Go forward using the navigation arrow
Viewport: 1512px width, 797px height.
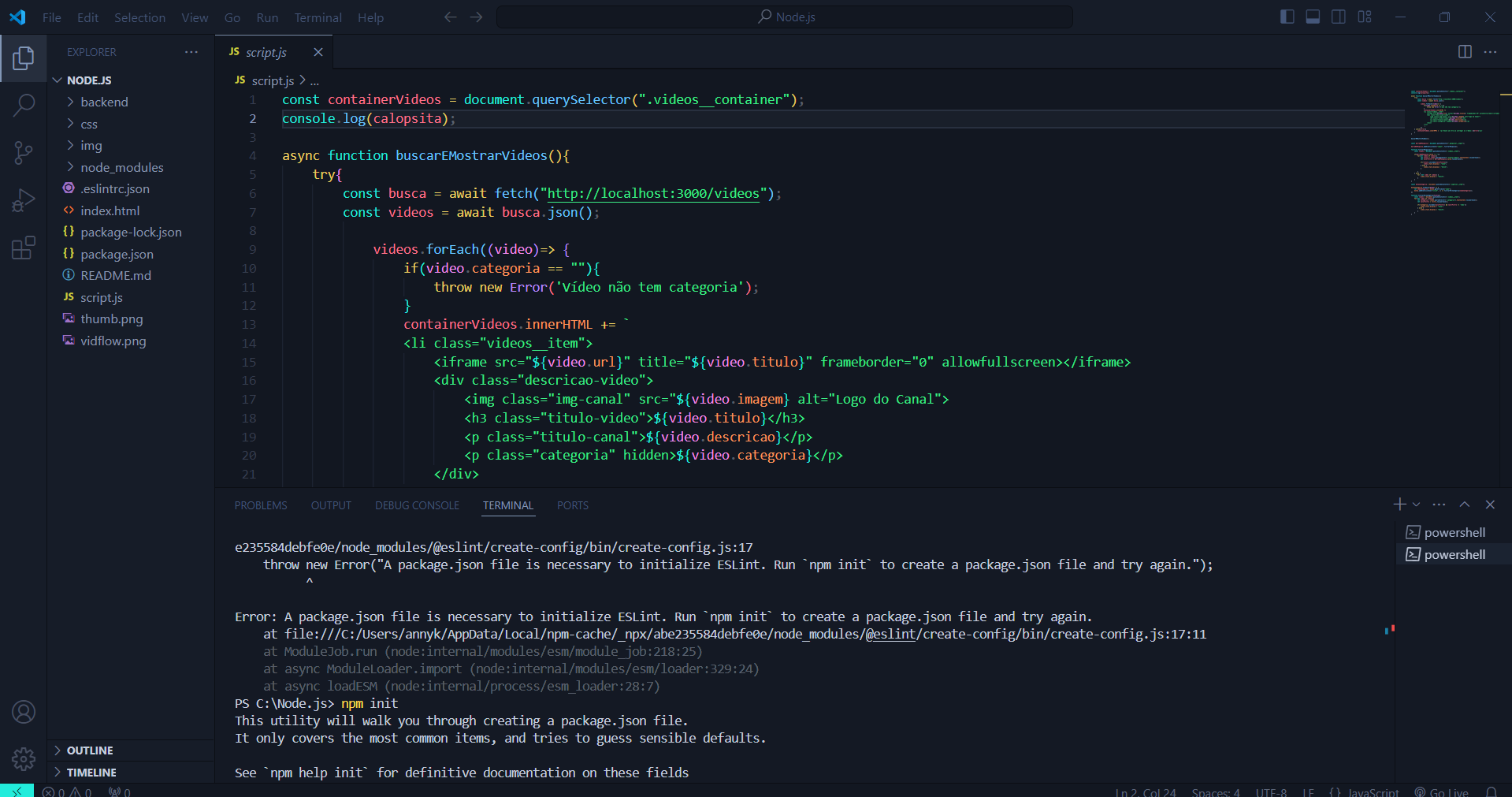(x=476, y=17)
